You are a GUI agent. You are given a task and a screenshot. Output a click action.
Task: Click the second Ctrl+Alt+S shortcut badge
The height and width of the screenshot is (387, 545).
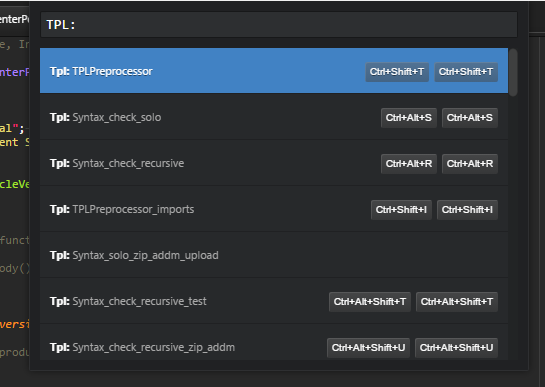[470, 118]
